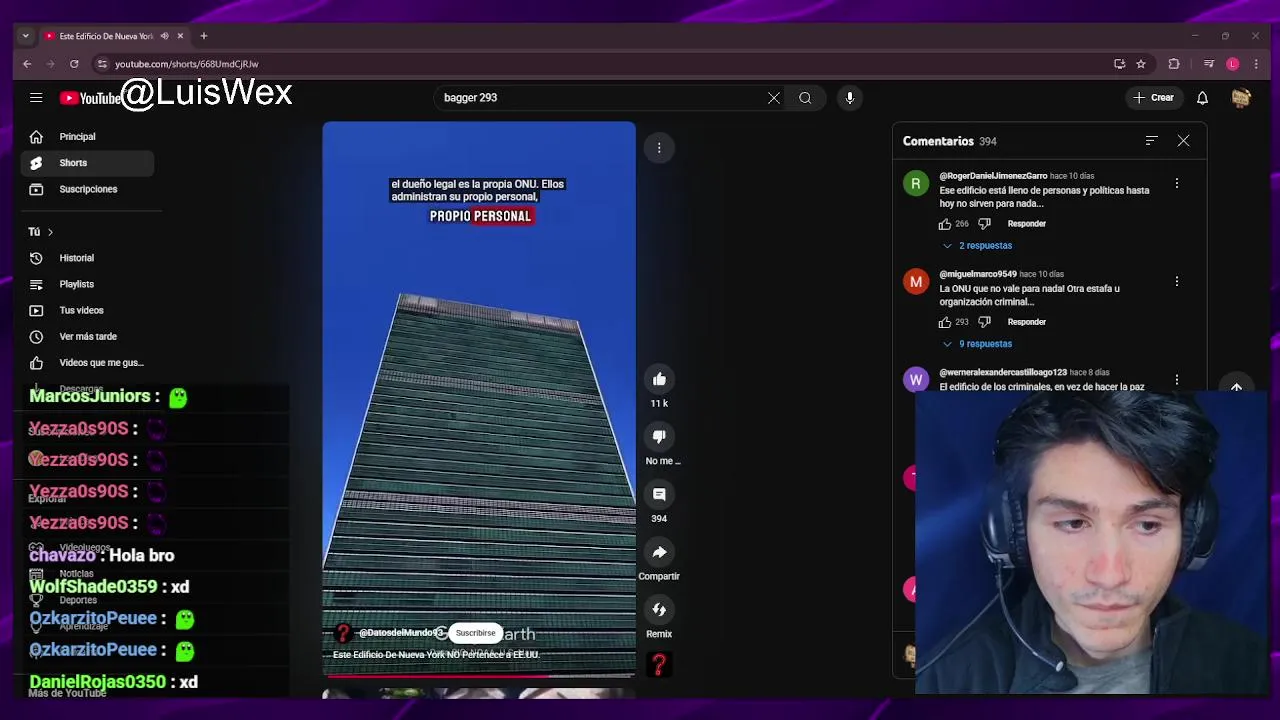The image size is (1280, 720).
Task: Open options for werneralexandercastillolago123's comment
Action: coord(1177,380)
